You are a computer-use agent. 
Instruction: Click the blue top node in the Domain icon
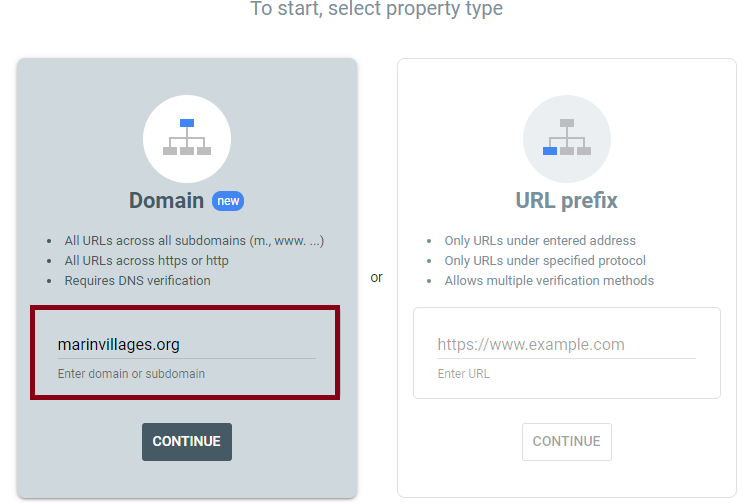tap(187, 123)
